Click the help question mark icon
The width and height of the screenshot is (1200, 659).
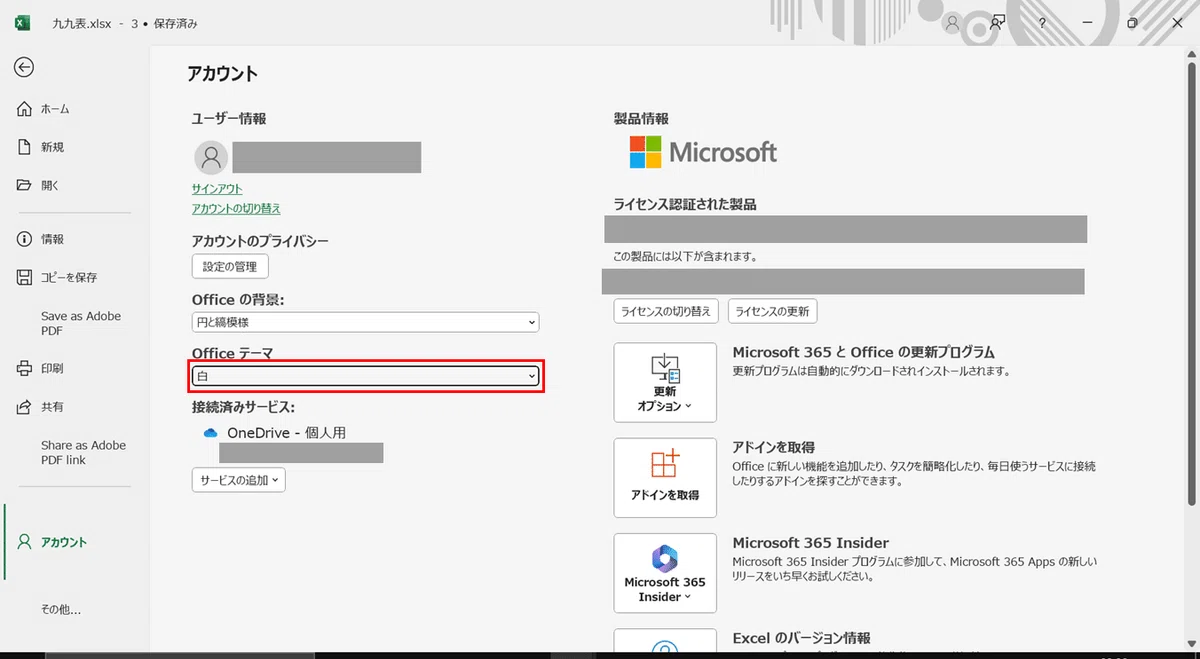click(x=1042, y=22)
